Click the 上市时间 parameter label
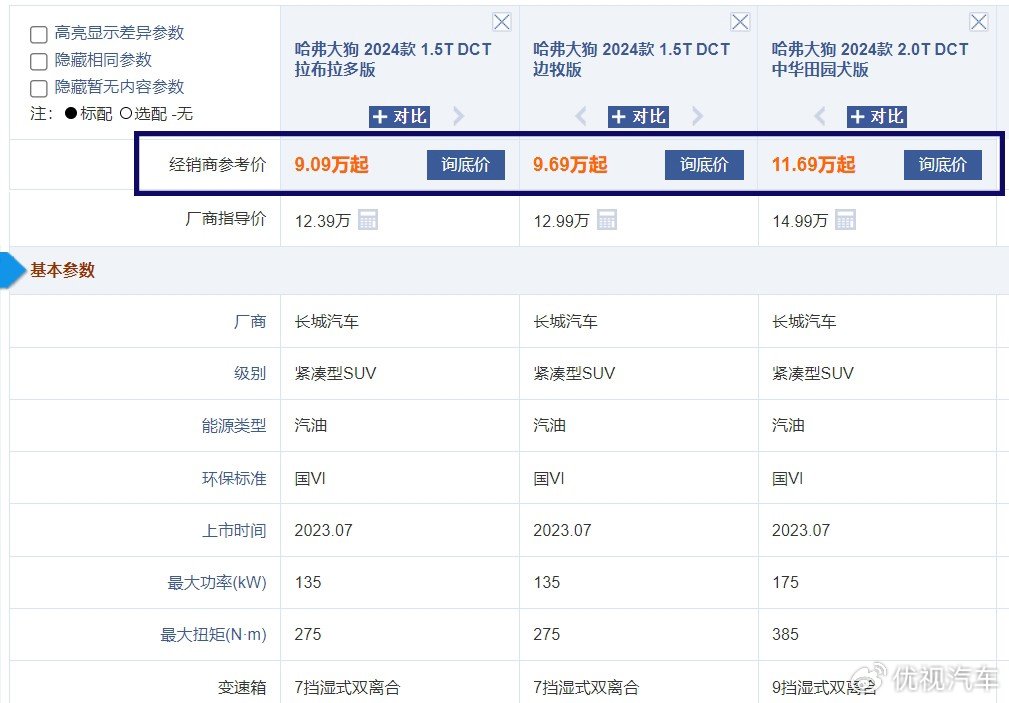The height and width of the screenshot is (703, 1009). (x=234, y=530)
